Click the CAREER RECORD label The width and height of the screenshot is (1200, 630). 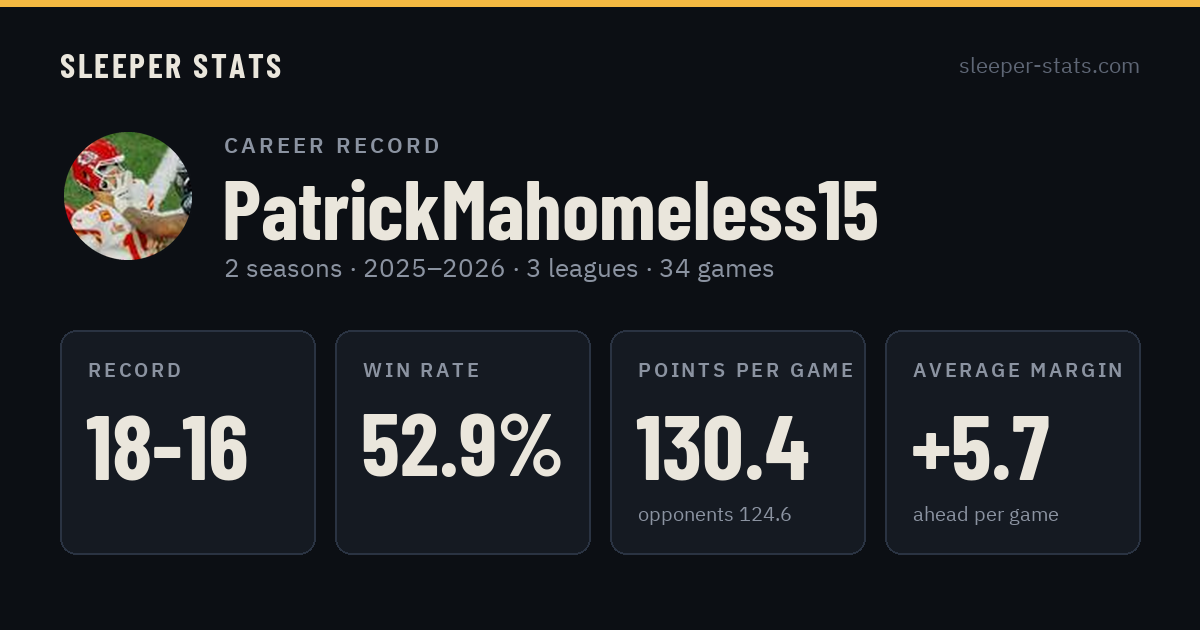coord(332,146)
